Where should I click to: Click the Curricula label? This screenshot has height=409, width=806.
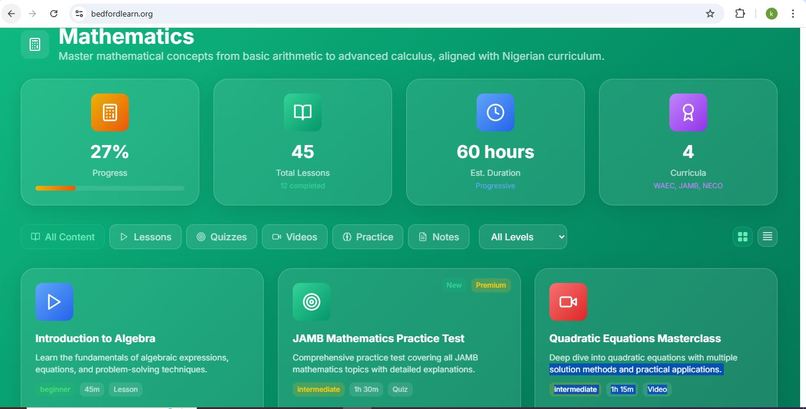(688, 173)
